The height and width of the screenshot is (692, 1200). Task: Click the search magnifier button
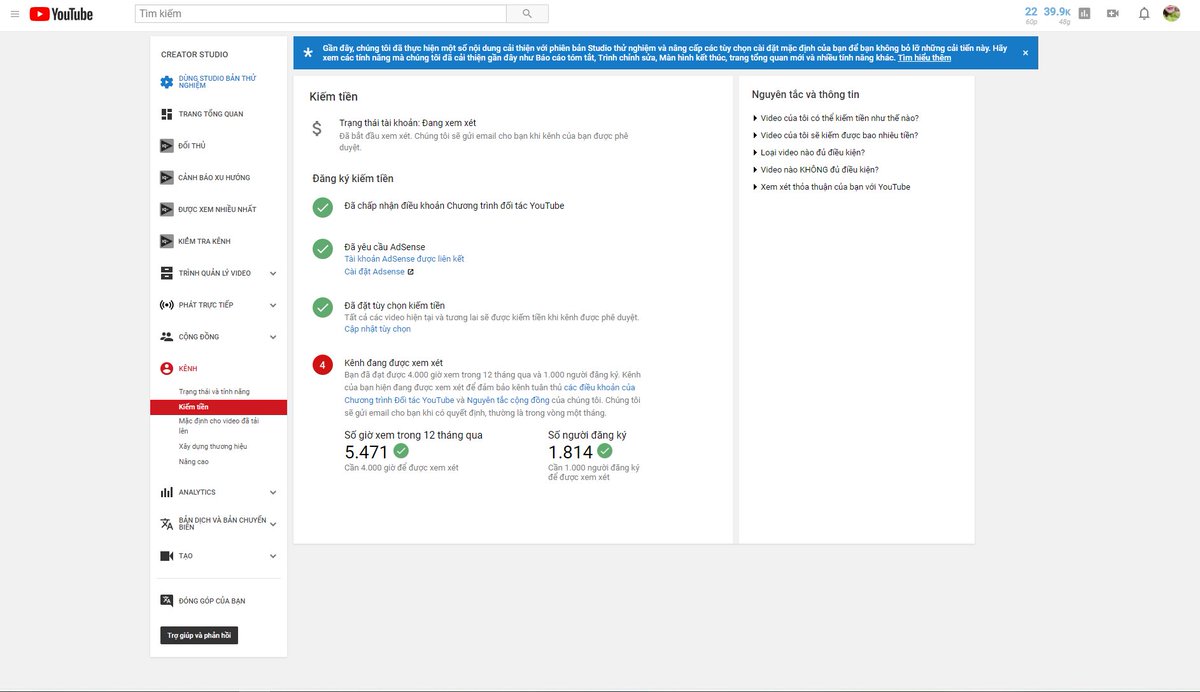coord(527,14)
